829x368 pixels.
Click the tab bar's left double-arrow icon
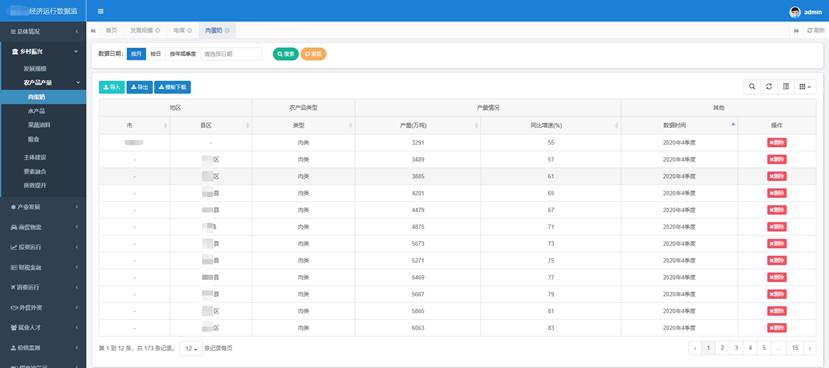pos(93,31)
